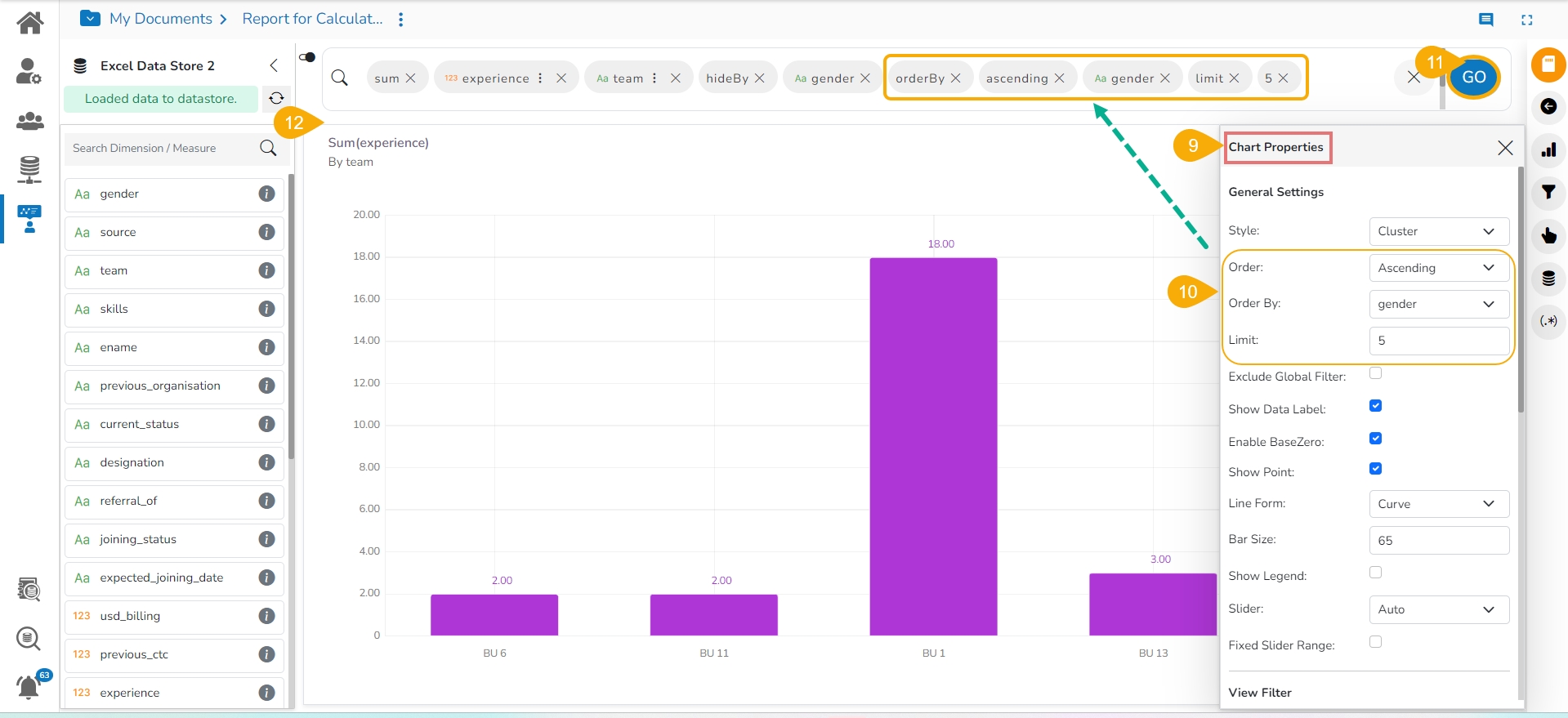
Task: Open the My Documents breadcrumb
Action: 161,19
